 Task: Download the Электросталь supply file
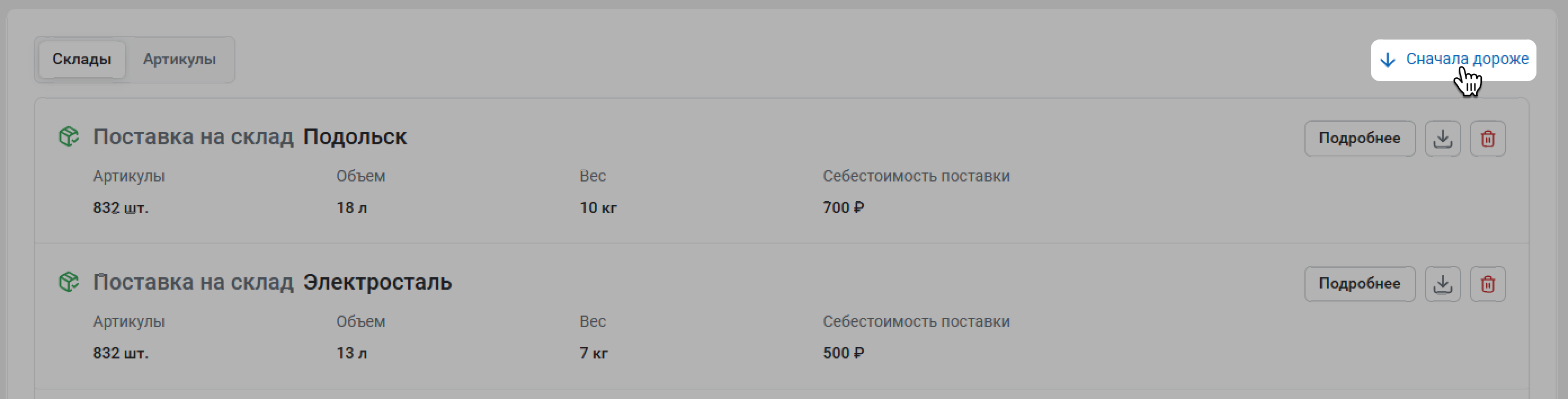[x=1442, y=284]
